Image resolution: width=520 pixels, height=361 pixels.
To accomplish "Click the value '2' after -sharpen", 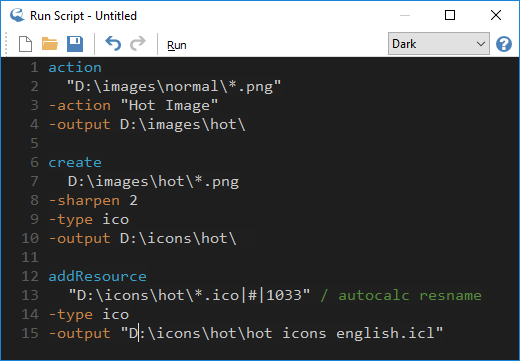I will coord(133,201).
